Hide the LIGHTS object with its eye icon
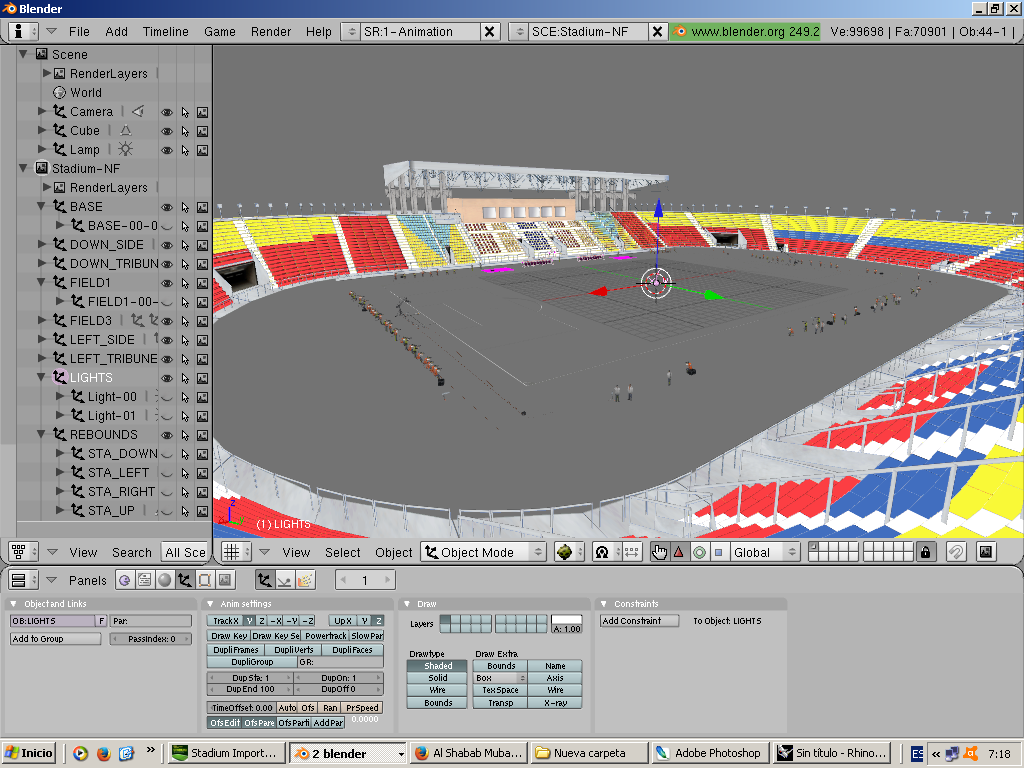The width and height of the screenshot is (1024, 768). (x=167, y=378)
